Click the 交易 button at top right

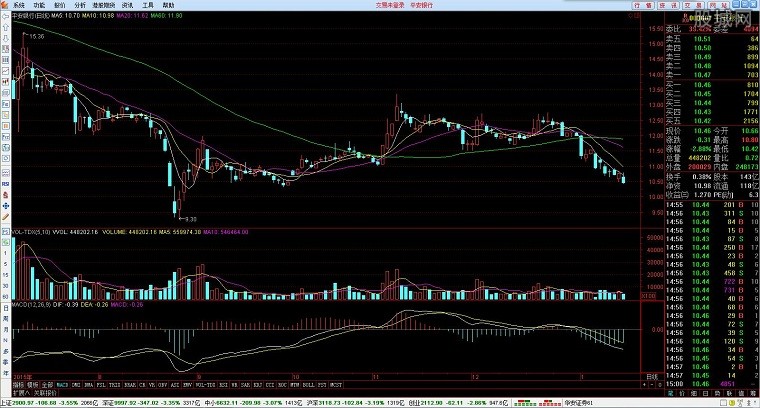694,5
